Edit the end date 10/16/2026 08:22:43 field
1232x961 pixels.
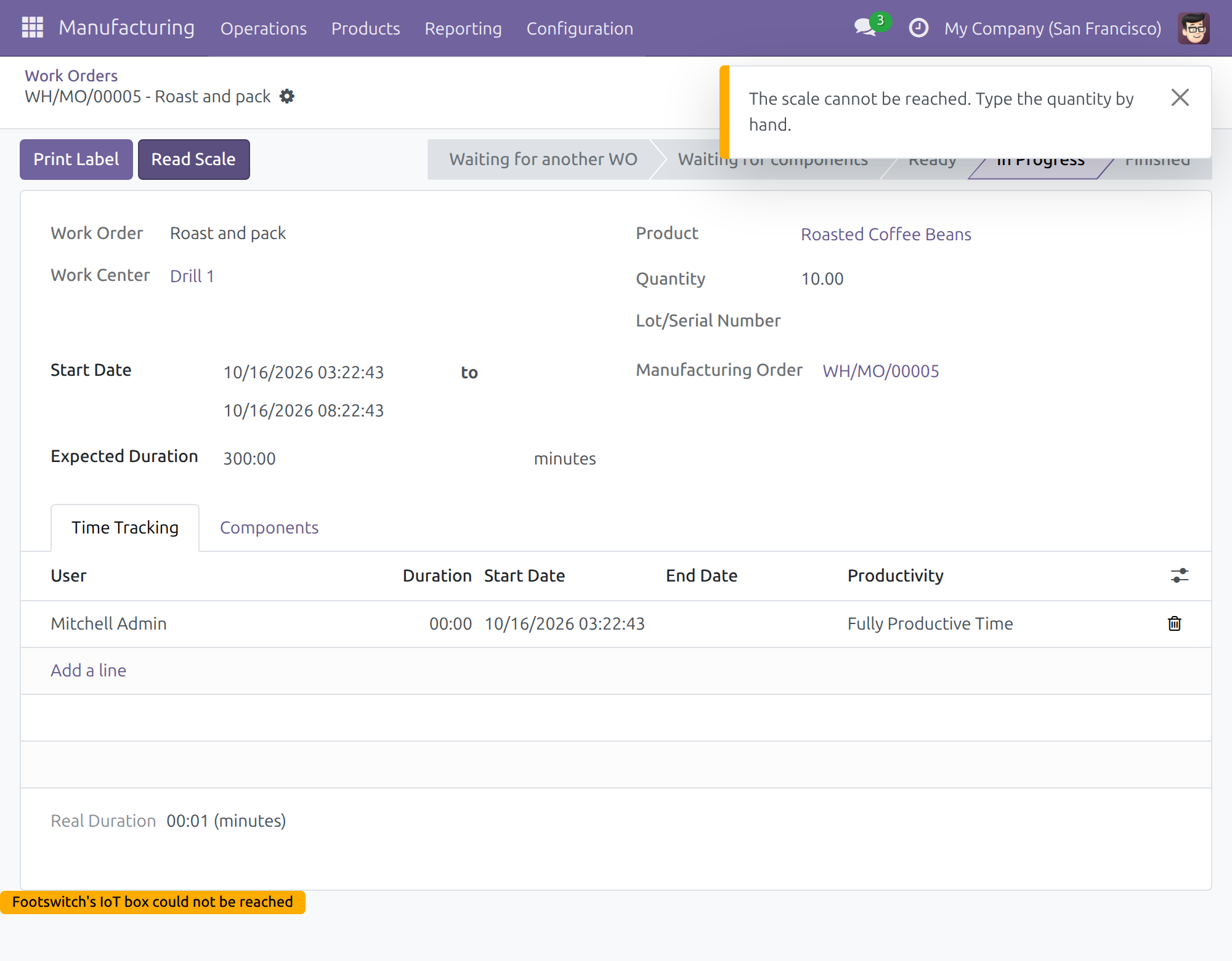pyautogui.click(x=304, y=410)
